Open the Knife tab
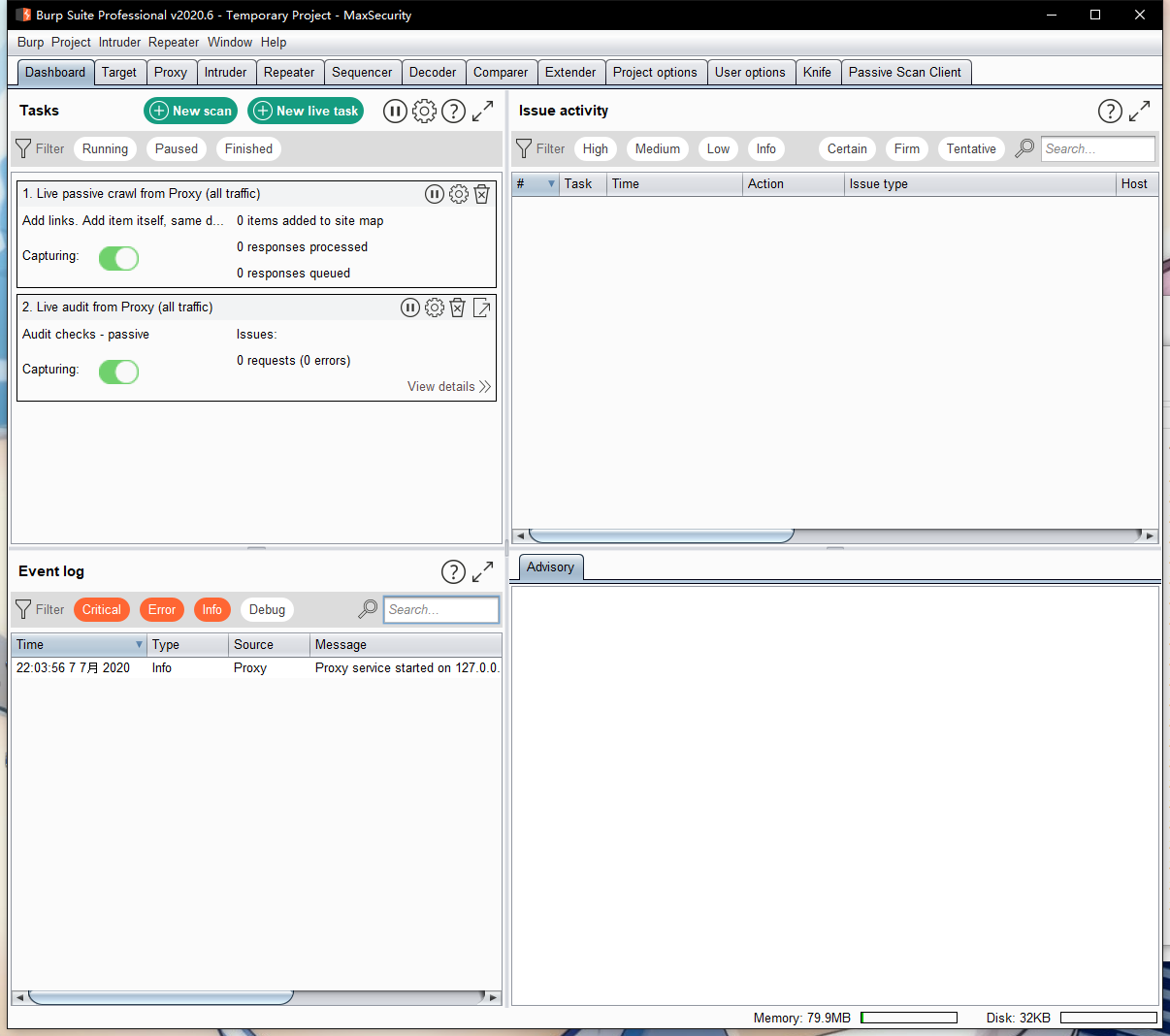 [x=817, y=72]
